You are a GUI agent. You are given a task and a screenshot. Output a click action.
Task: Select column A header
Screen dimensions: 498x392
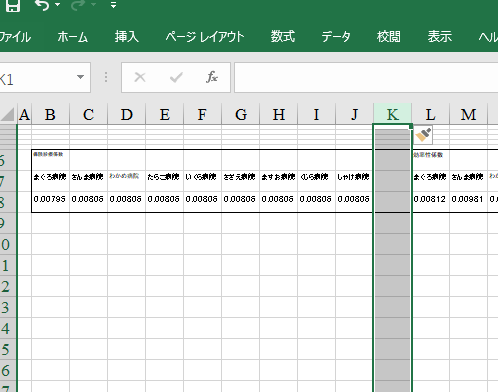24,115
